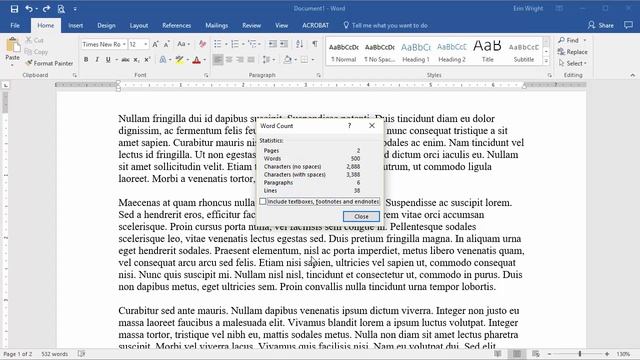Viewport: 640px width, 360px height.
Task: Select Align Left alignment
Action: pos(218,60)
